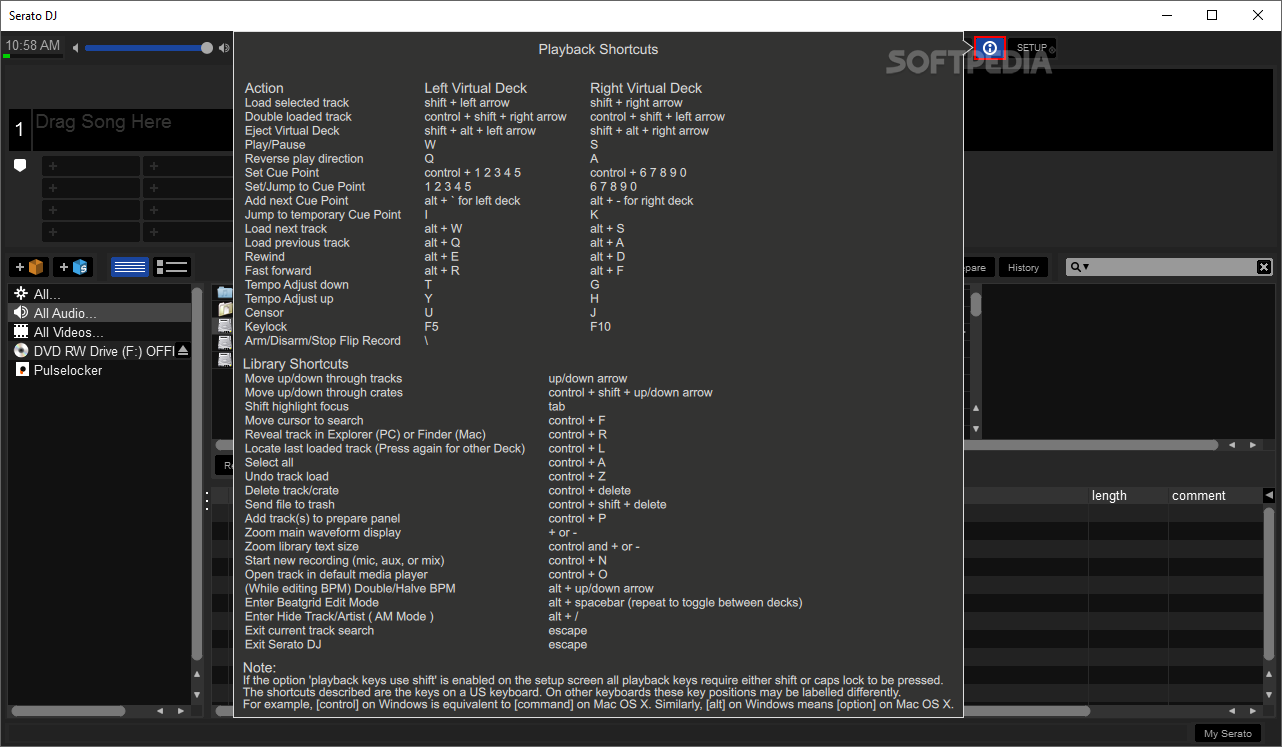Click the white cue point marker icon
This screenshot has width=1282, height=747.
(20, 165)
